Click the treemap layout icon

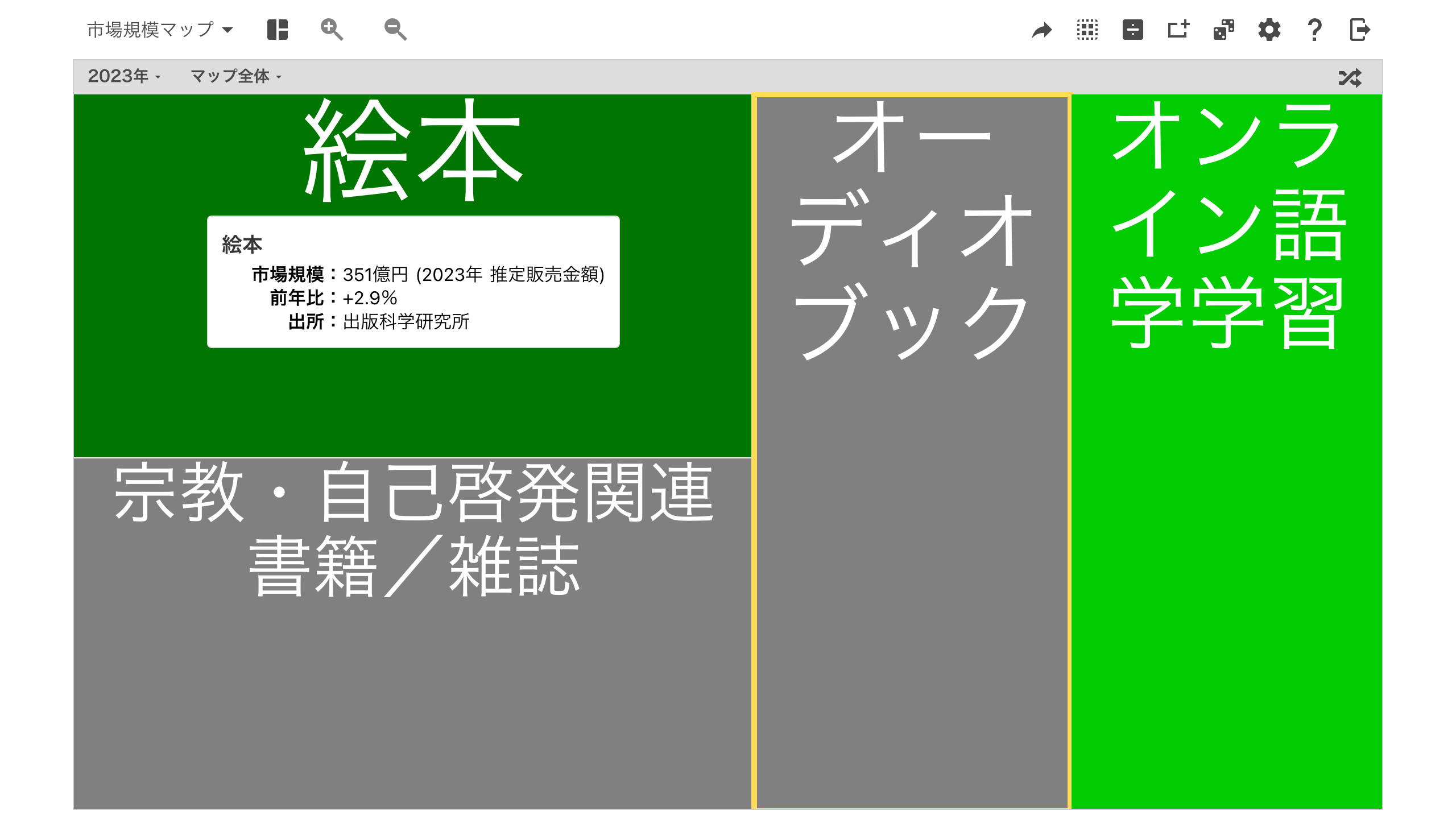(278, 30)
